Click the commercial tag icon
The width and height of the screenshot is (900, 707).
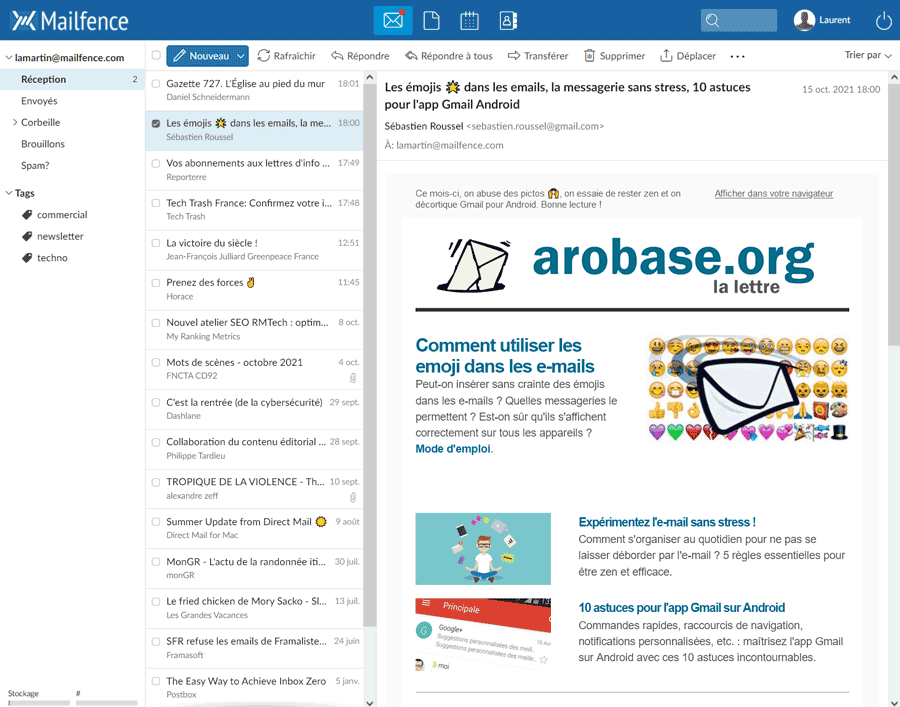[x=27, y=215]
